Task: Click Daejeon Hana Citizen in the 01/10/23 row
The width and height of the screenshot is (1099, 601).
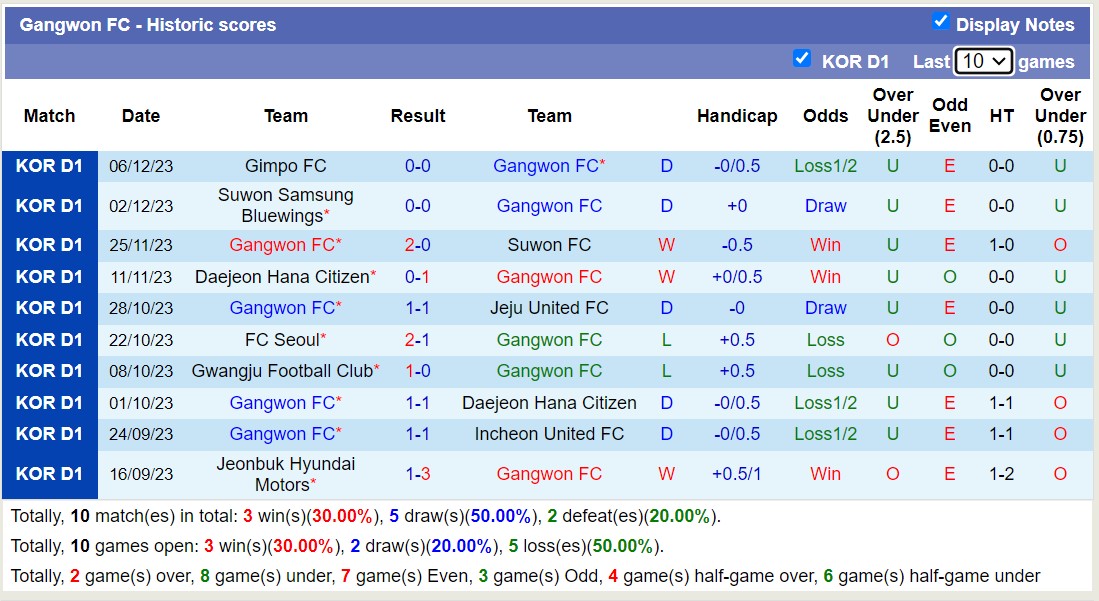Action: coord(550,403)
